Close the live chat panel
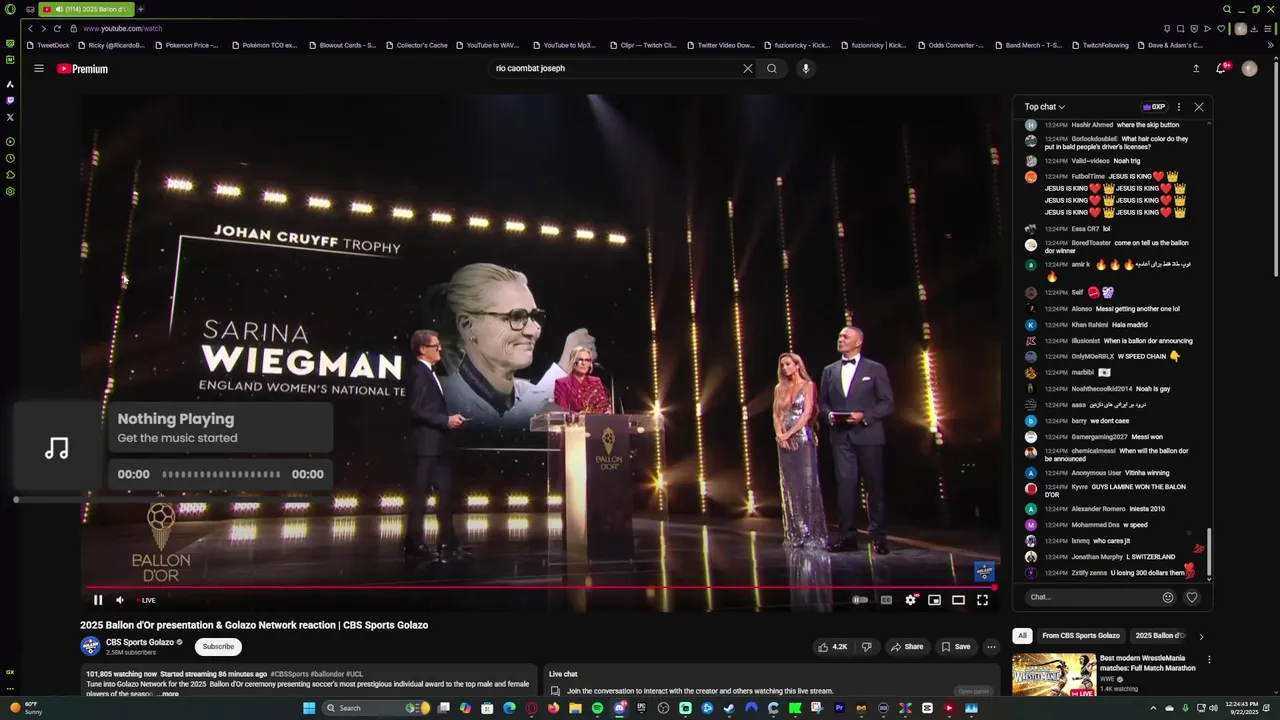The image size is (1280, 720). (1199, 107)
